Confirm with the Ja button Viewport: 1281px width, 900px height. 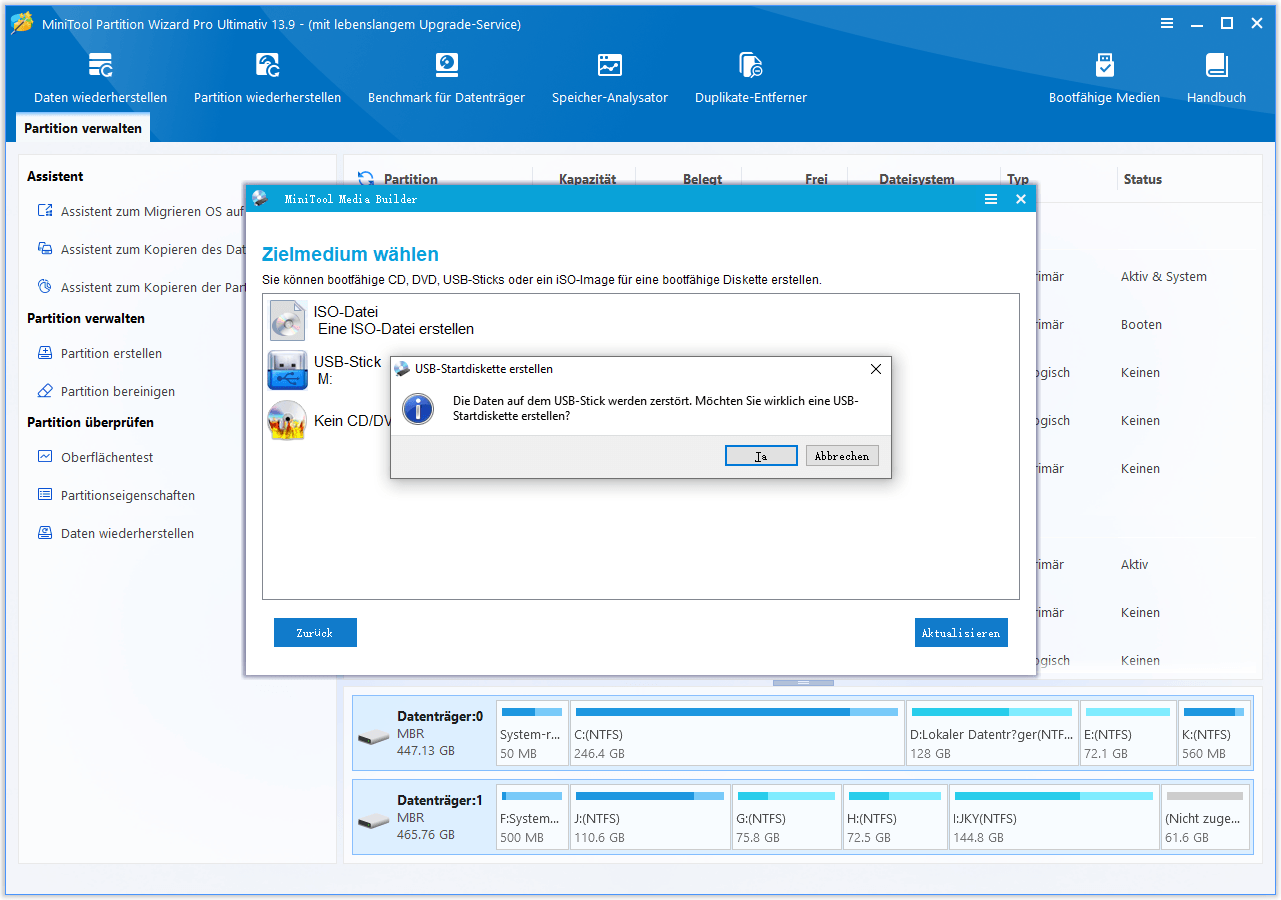coord(761,456)
